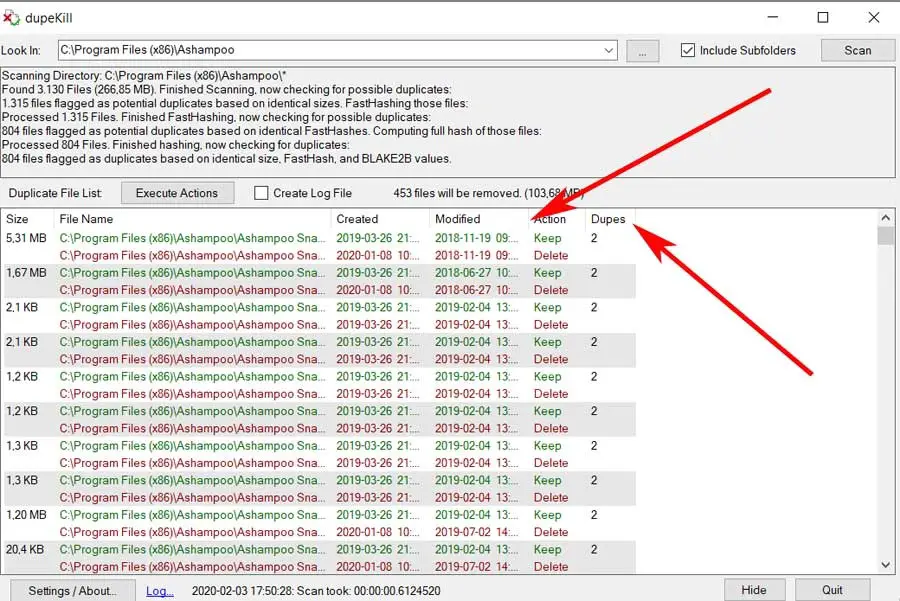Viewport: 900px width, 601px height.
Task: Click the green file path in 20,4 KB row
Action: (x=192, y=549)
